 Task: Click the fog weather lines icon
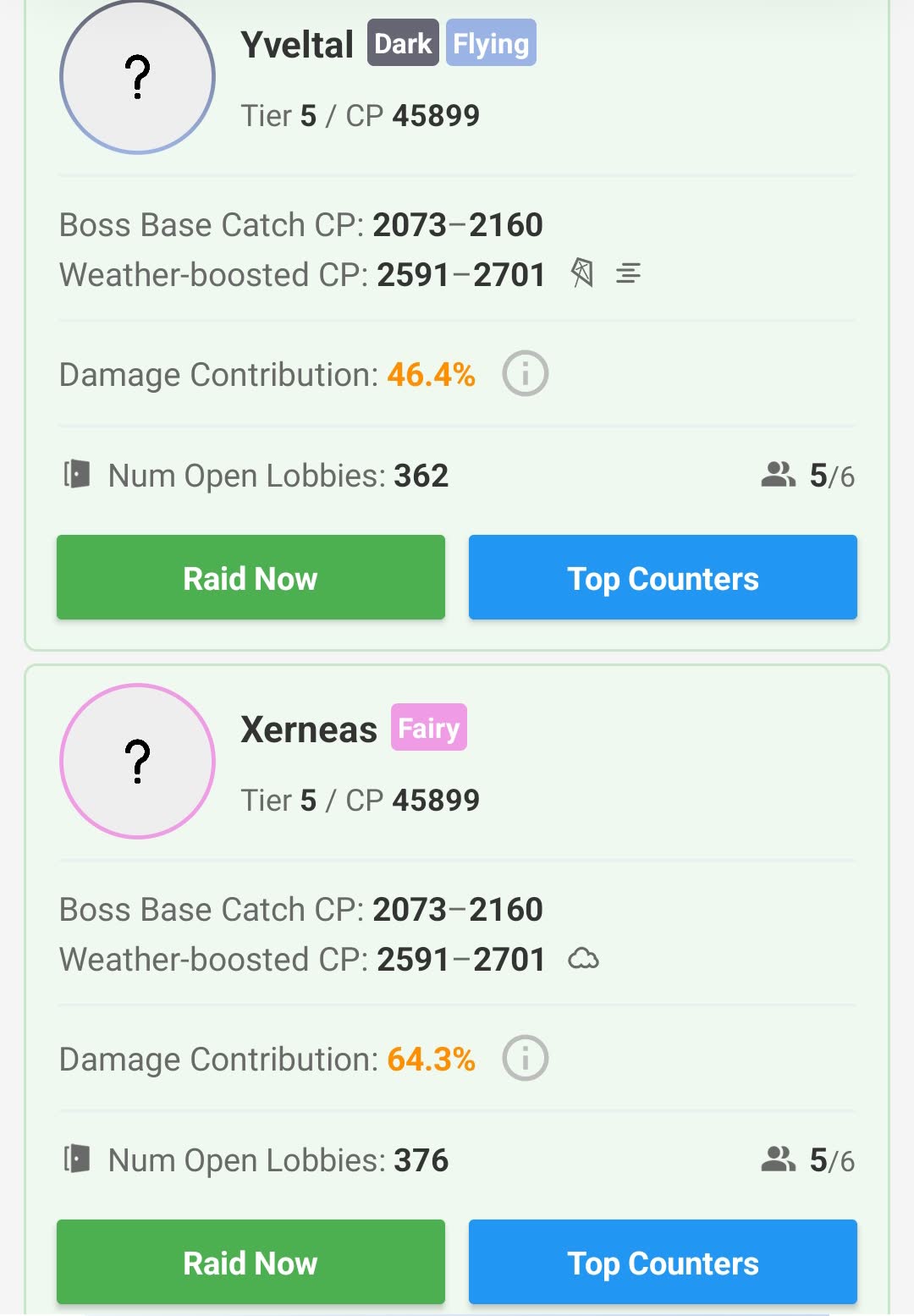628,273
